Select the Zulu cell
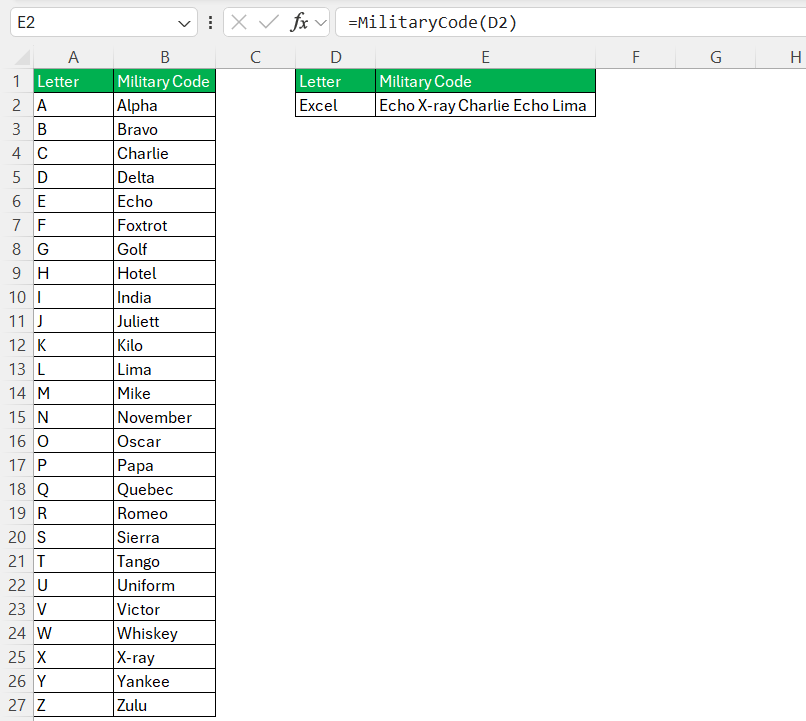This screenshot has width=806, height=721. (164, 705)
